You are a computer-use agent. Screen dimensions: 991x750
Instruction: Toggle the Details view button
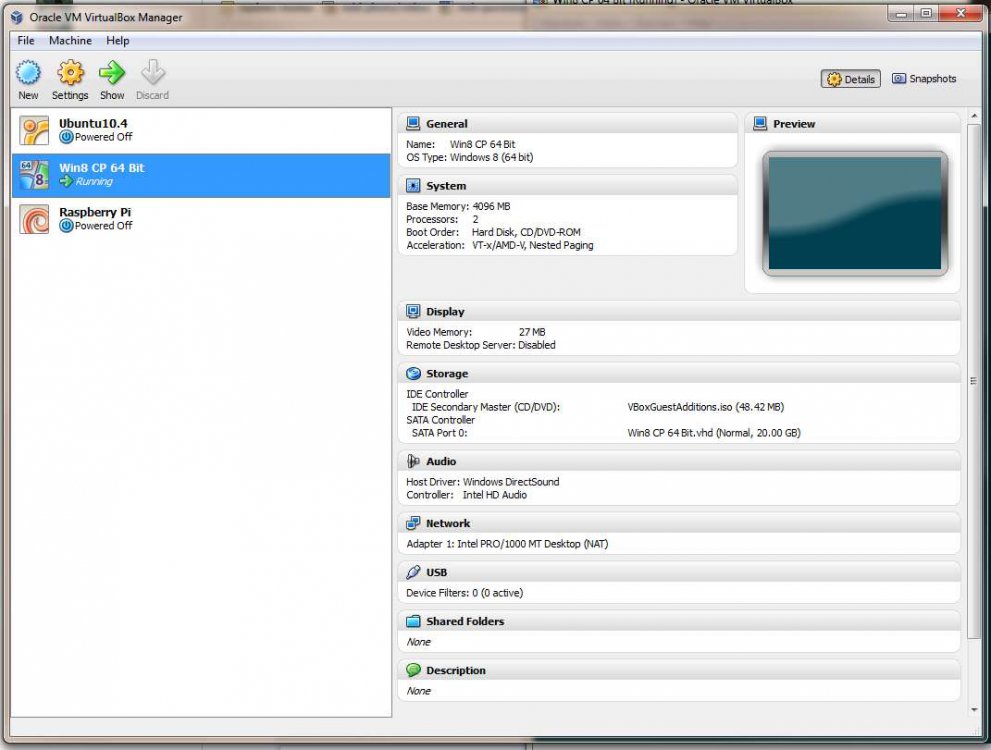(851, 79)
